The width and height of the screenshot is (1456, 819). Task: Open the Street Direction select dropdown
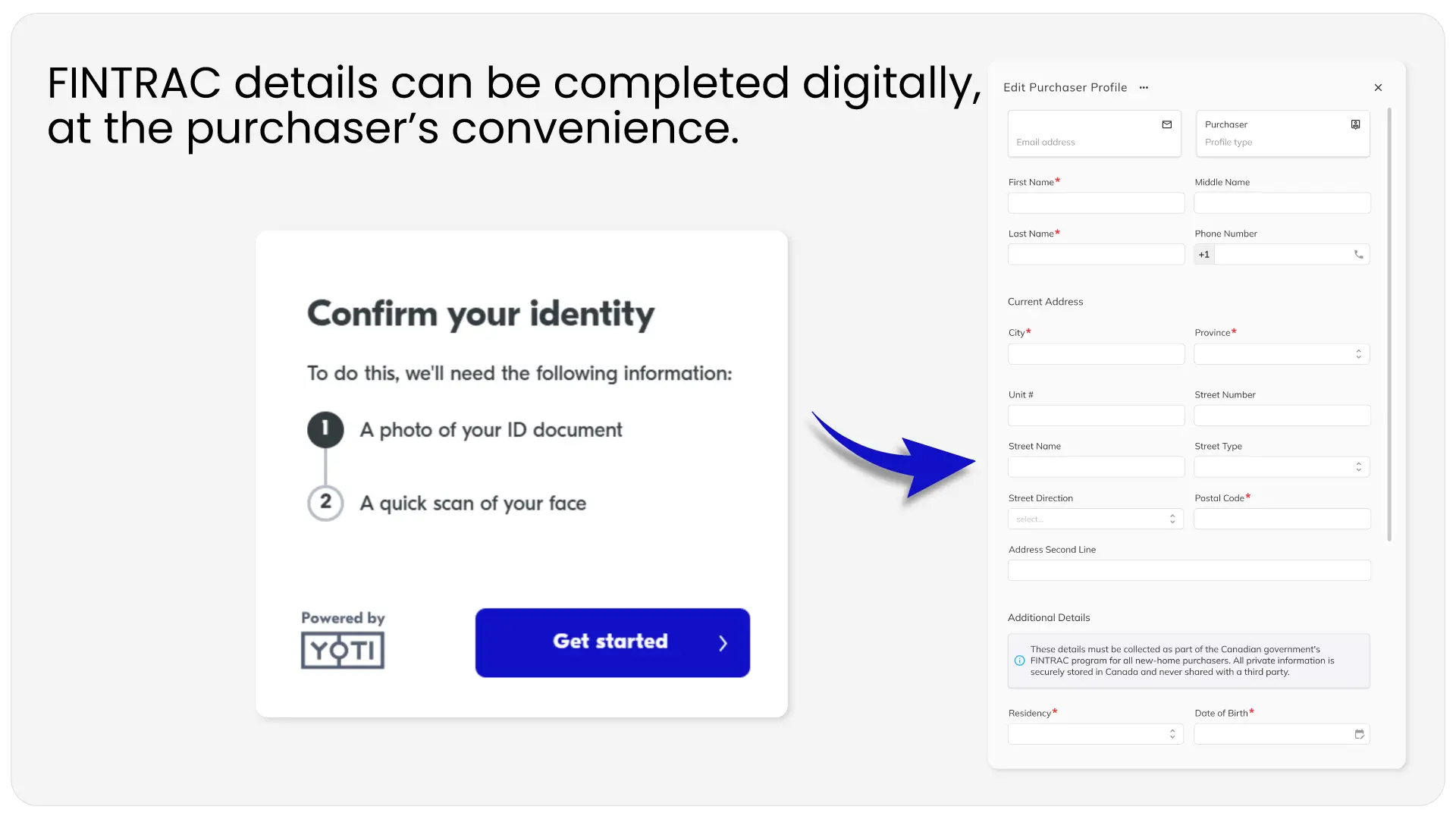[x=1095, y=519]
